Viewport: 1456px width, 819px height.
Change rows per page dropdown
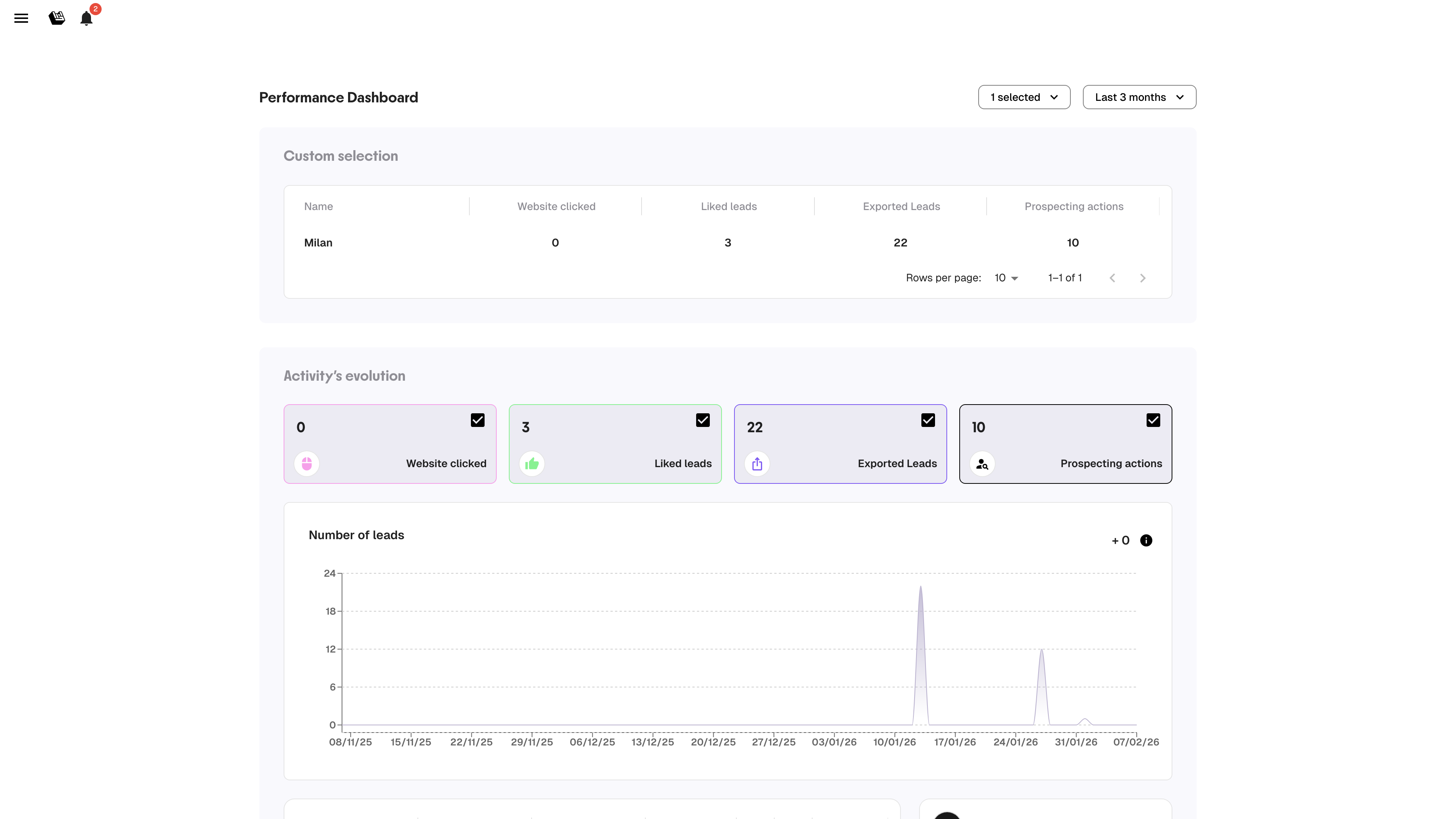coord(1006,278)
